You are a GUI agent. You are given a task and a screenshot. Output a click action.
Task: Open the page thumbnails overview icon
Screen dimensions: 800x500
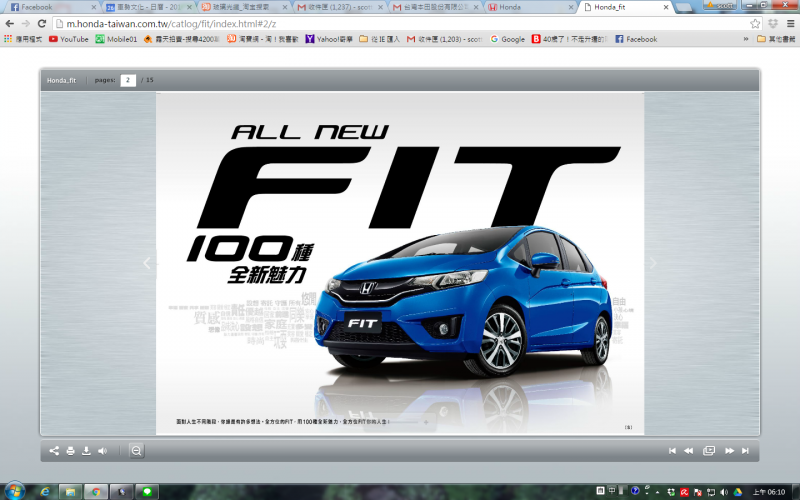[709, 451]
